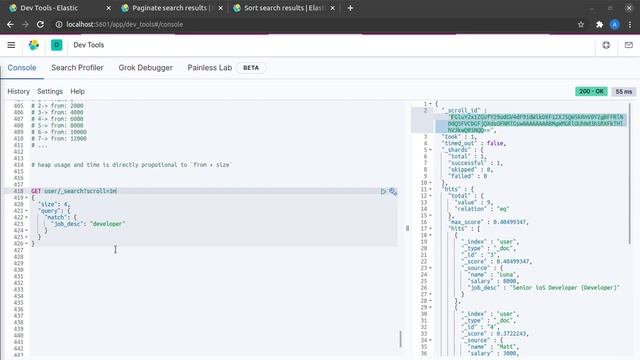Collapse the _shards fold at line 5

pos(430,150)
